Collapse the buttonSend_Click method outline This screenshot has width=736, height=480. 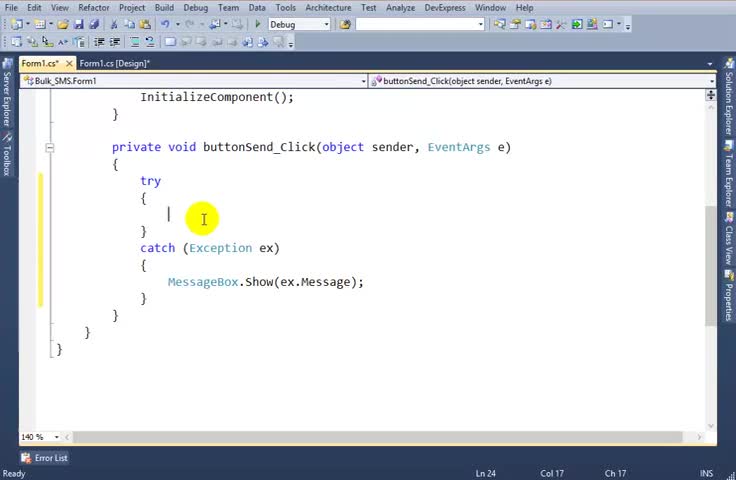pos(50,147)
